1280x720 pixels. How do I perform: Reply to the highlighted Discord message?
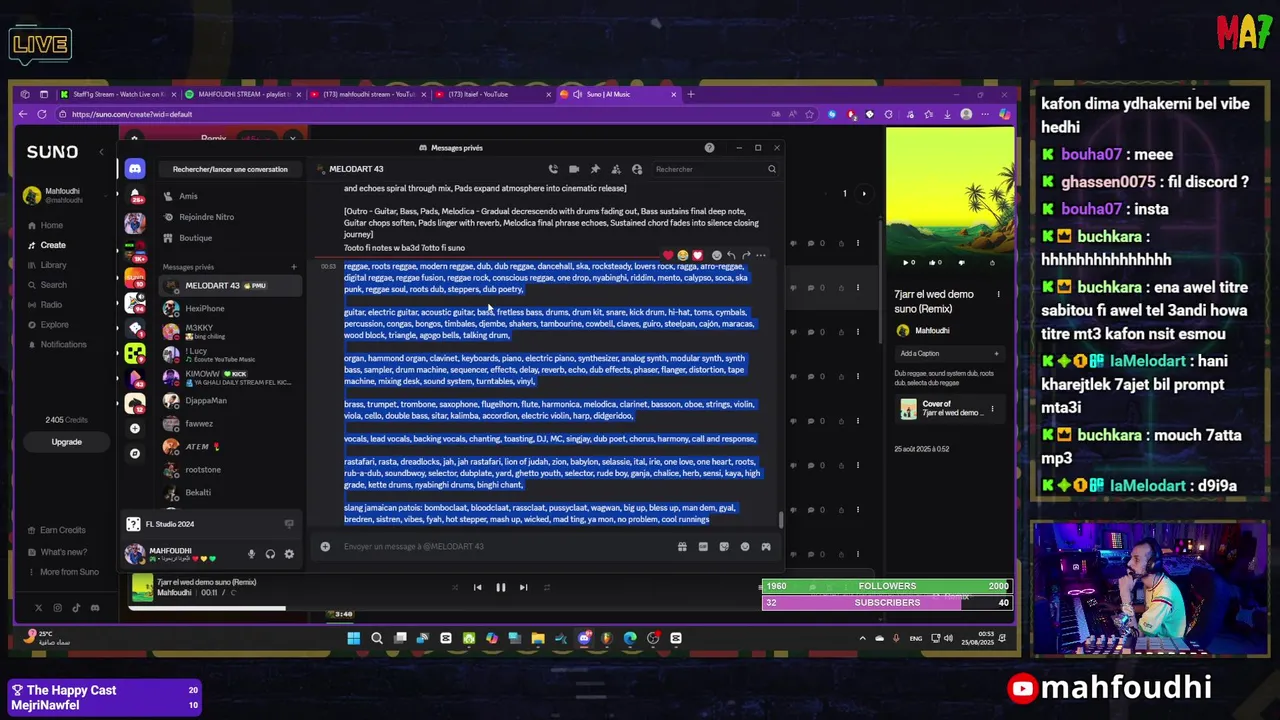tap(731, 255)
